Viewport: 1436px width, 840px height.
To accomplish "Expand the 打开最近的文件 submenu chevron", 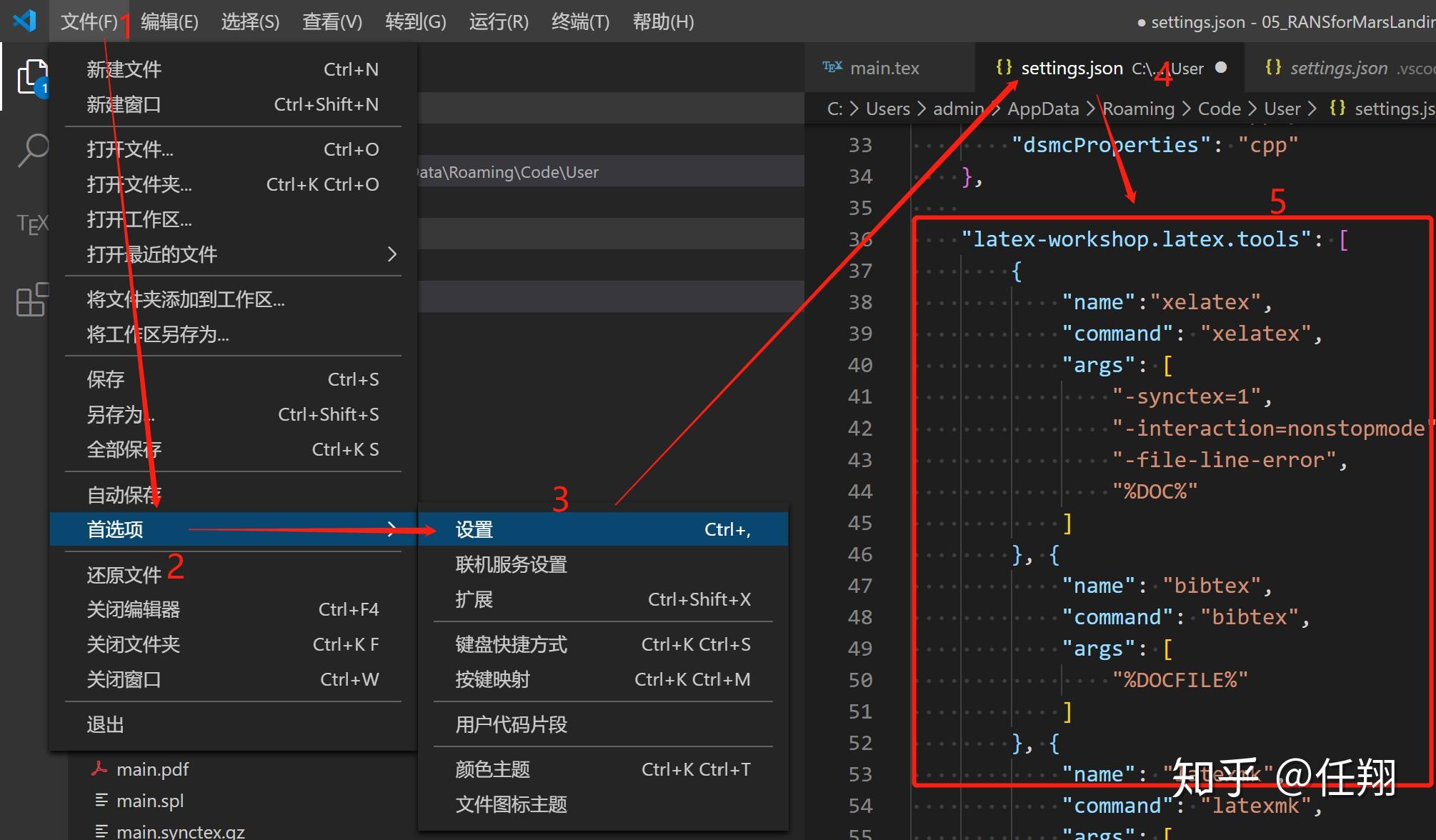I will coord(392,254).
